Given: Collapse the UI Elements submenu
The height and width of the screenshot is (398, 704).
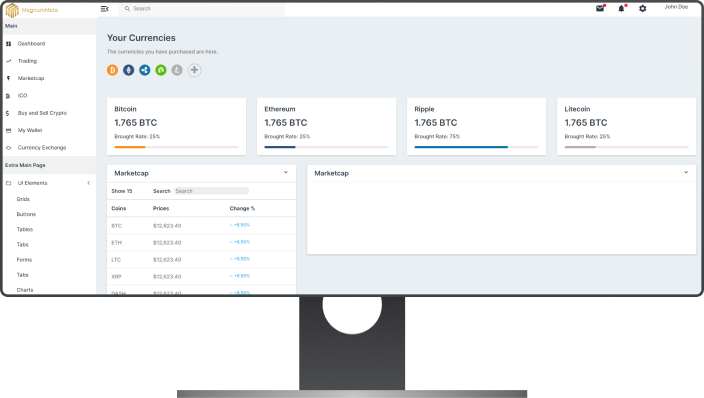Looking at the screenshot, I should [88, 183].
